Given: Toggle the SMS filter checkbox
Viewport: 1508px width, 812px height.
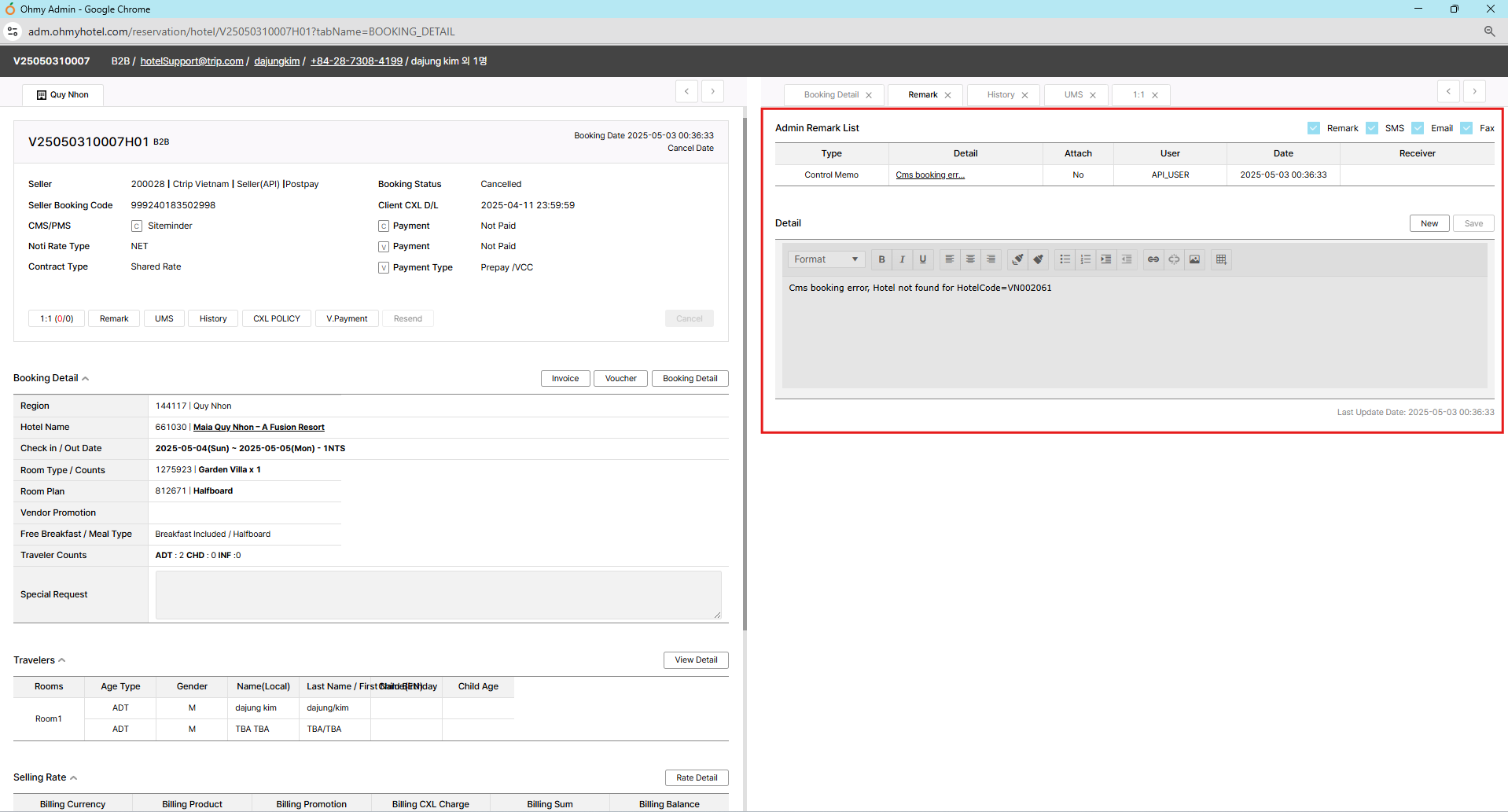Looking at the screenshot, I should pyautogui.click(x=1372, y=128).
